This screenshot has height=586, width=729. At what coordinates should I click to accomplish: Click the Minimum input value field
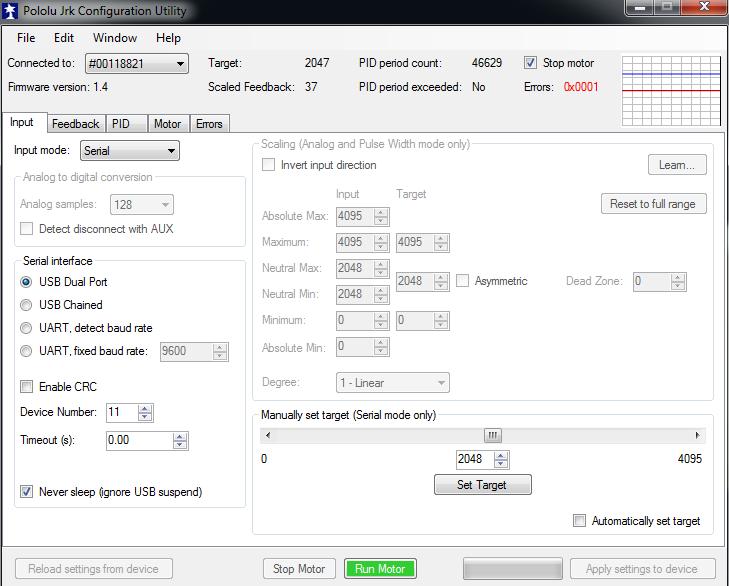[355, 320]
